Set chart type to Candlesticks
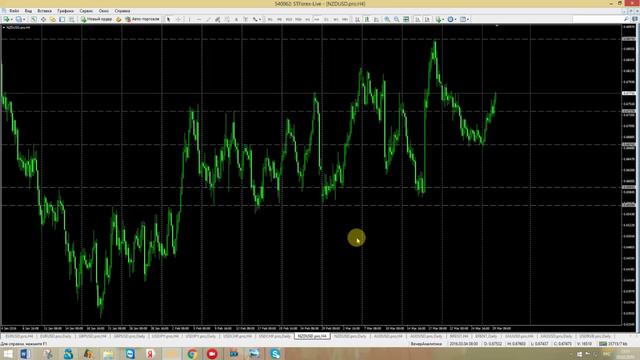This screenshot has width=640, height=360. [x=367, y=19]
